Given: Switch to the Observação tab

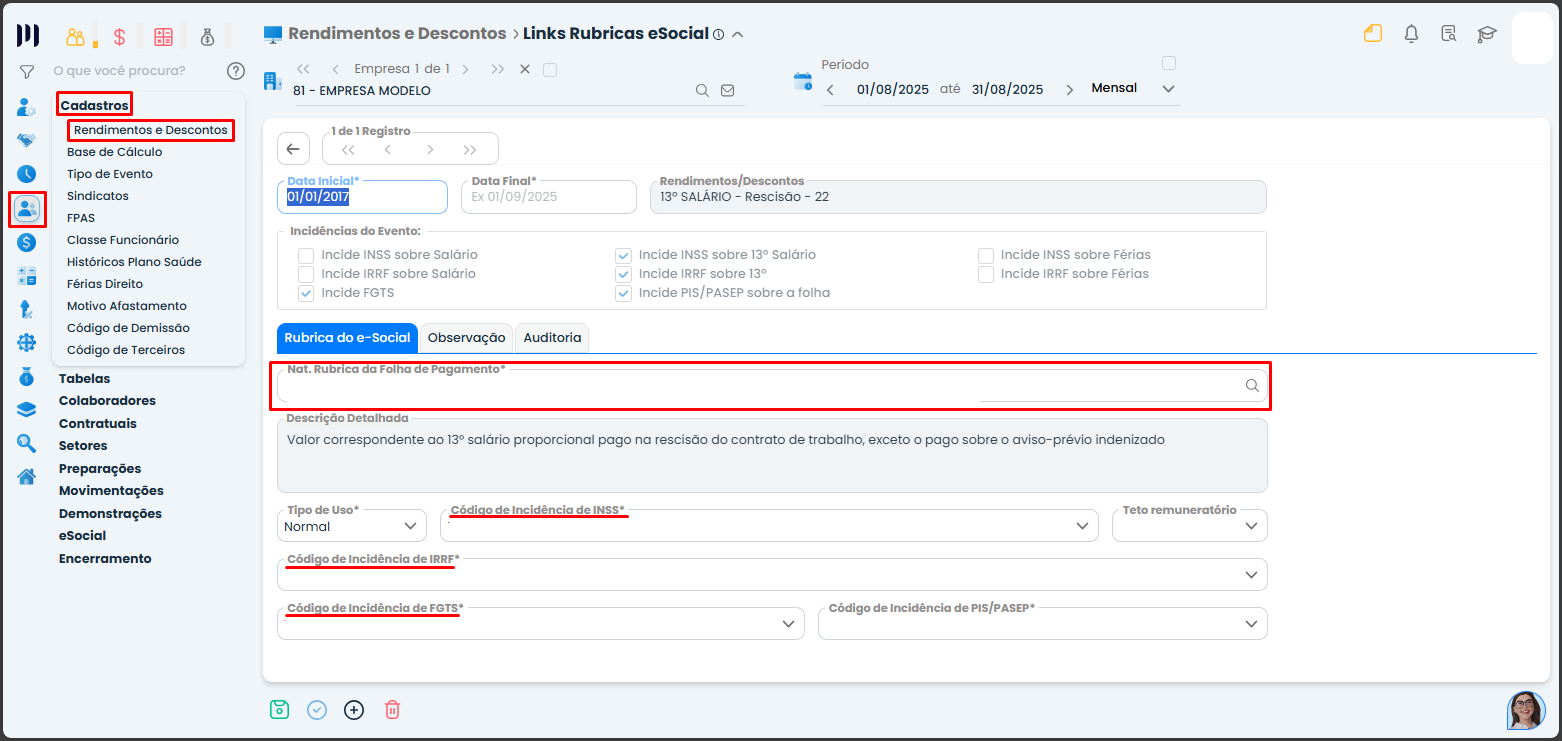Looking at the screenshot, I should 467,338.
